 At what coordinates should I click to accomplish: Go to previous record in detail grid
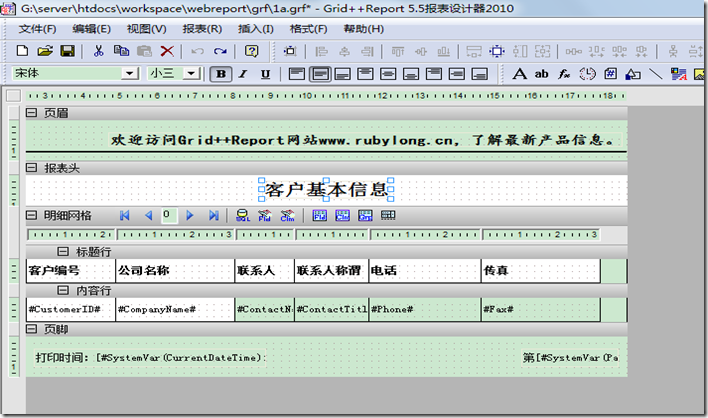(x=148, y=215)
